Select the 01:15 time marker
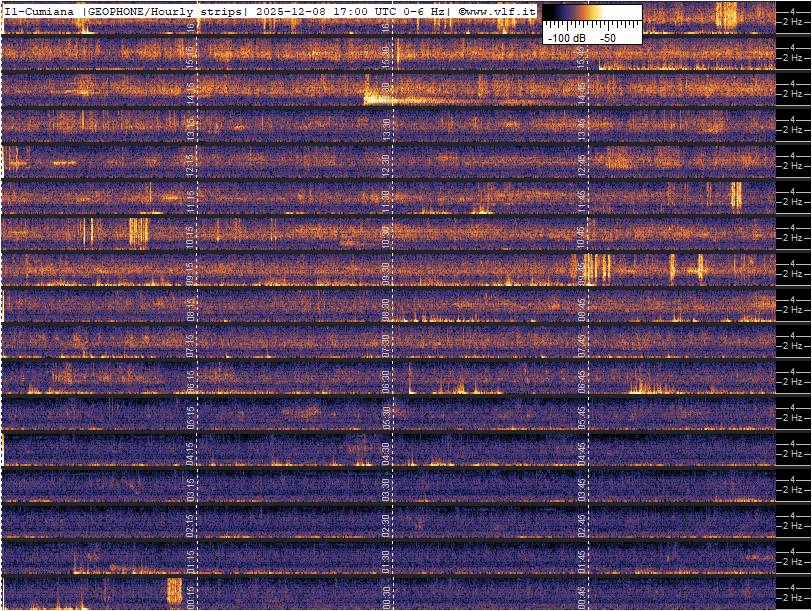 click(191, 560)
